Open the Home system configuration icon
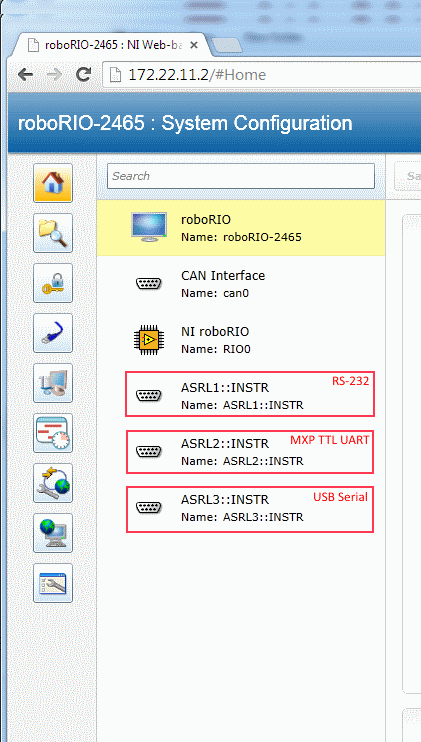 point(53,183)
